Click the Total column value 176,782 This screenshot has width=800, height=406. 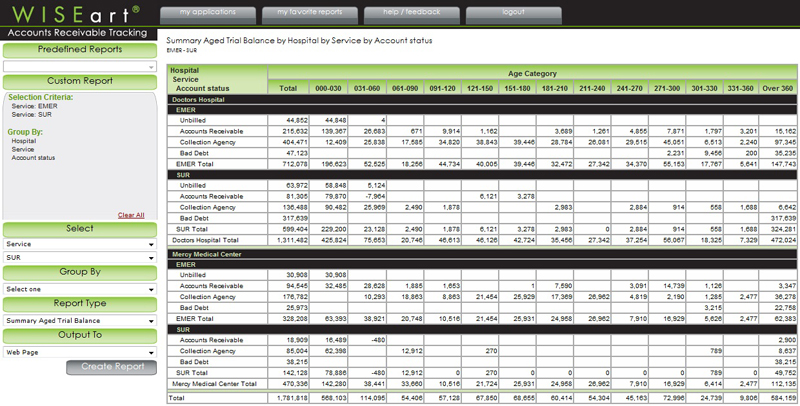pyautogui.click(x=295, y=297)
